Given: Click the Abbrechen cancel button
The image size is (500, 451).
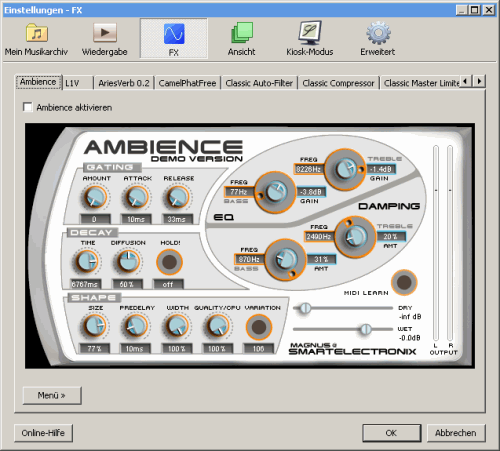Looking at the screenshot, I should 456,433.
